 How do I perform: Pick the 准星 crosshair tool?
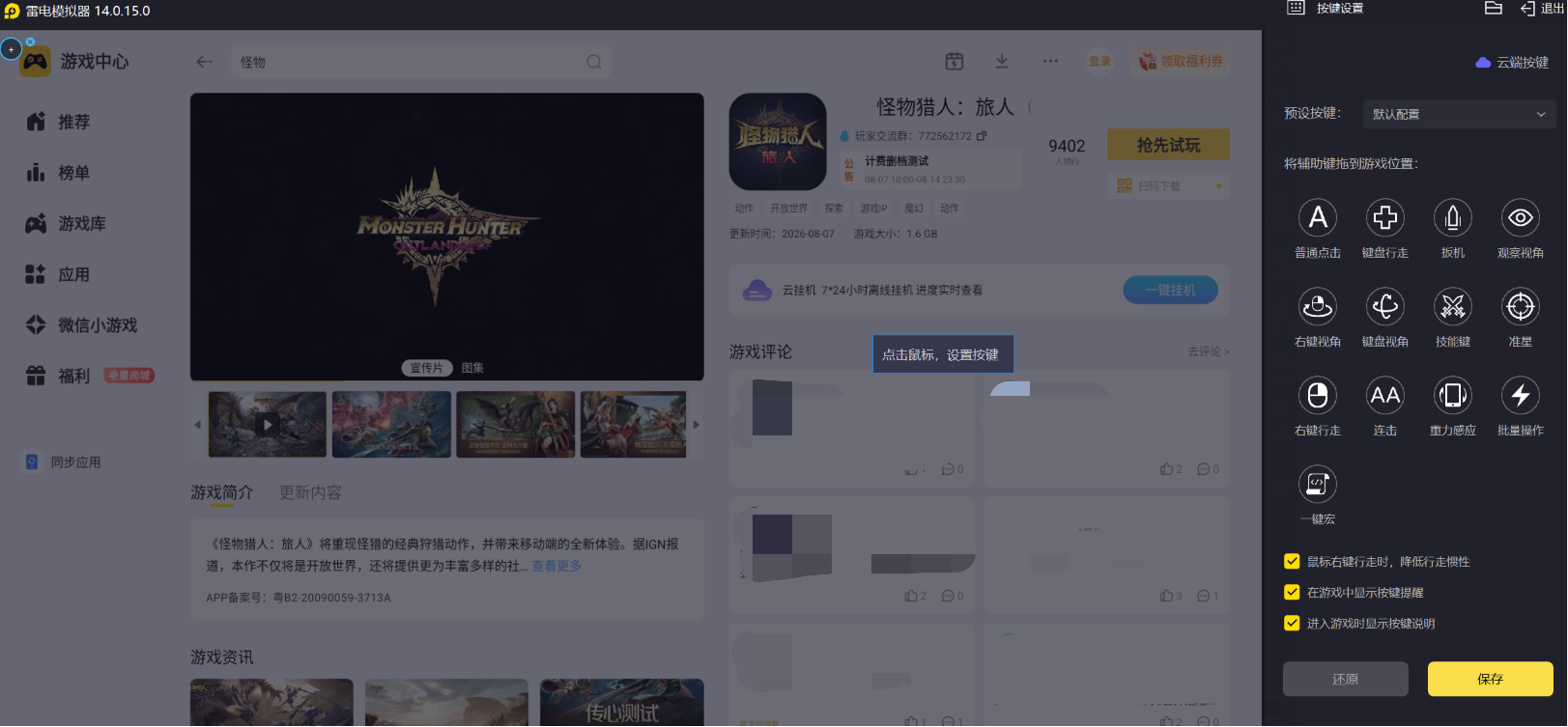(1521, 307)
